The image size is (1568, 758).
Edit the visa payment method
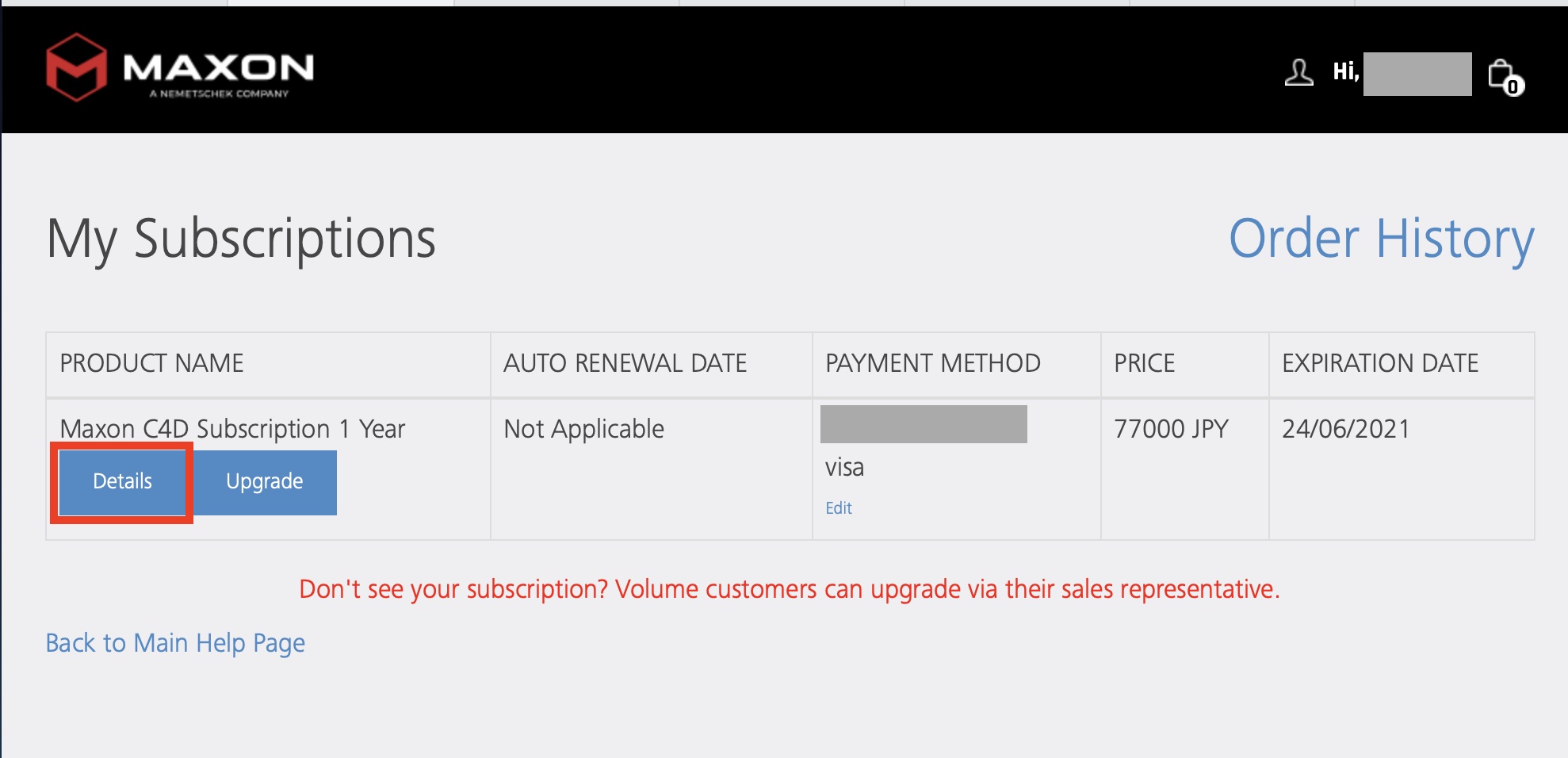[838, 508]
